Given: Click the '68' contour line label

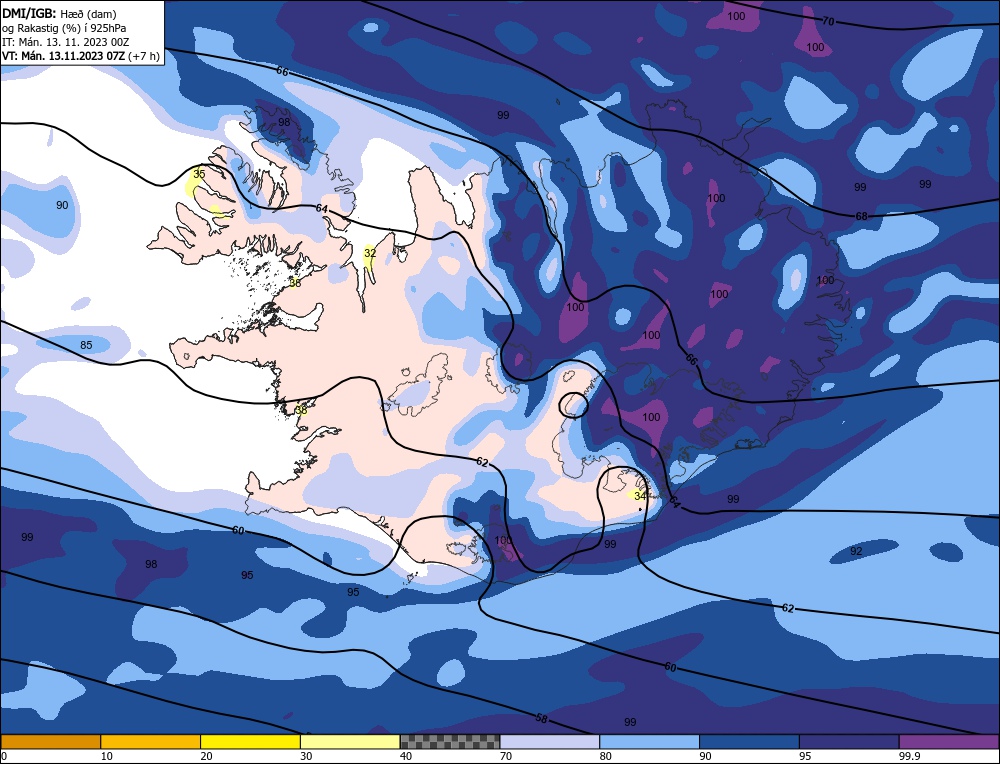Looking at the screenshot, I should (x=862, y=216).
